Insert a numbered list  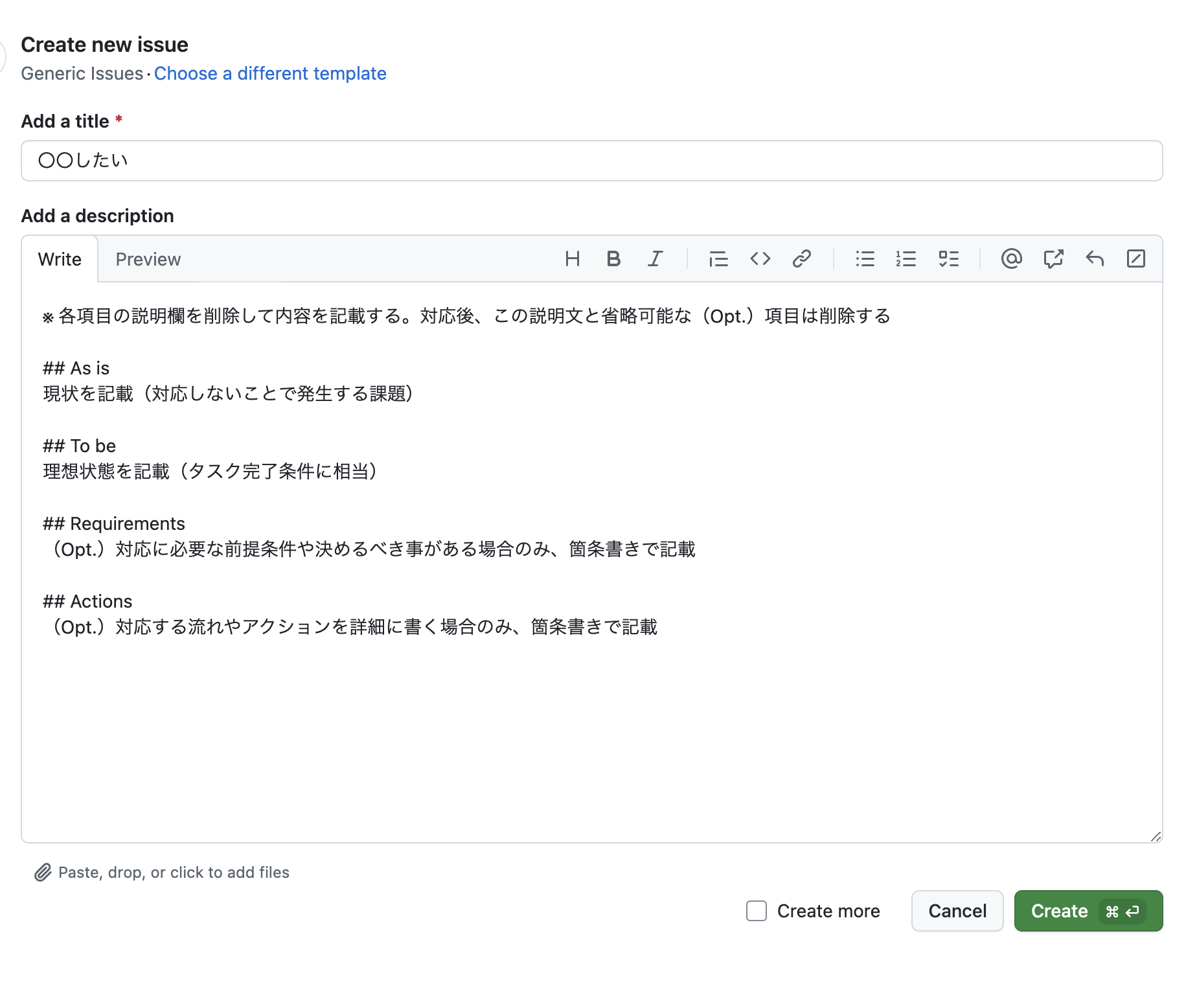click(x=906, y=259)
